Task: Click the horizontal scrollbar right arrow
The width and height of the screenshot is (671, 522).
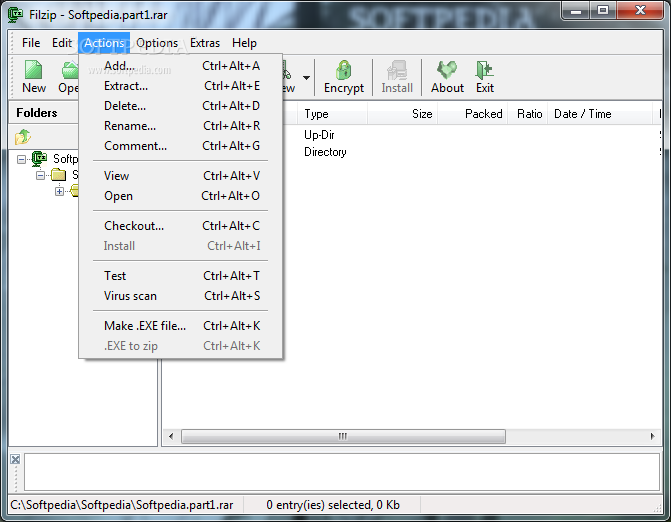Action: point(652,436)
